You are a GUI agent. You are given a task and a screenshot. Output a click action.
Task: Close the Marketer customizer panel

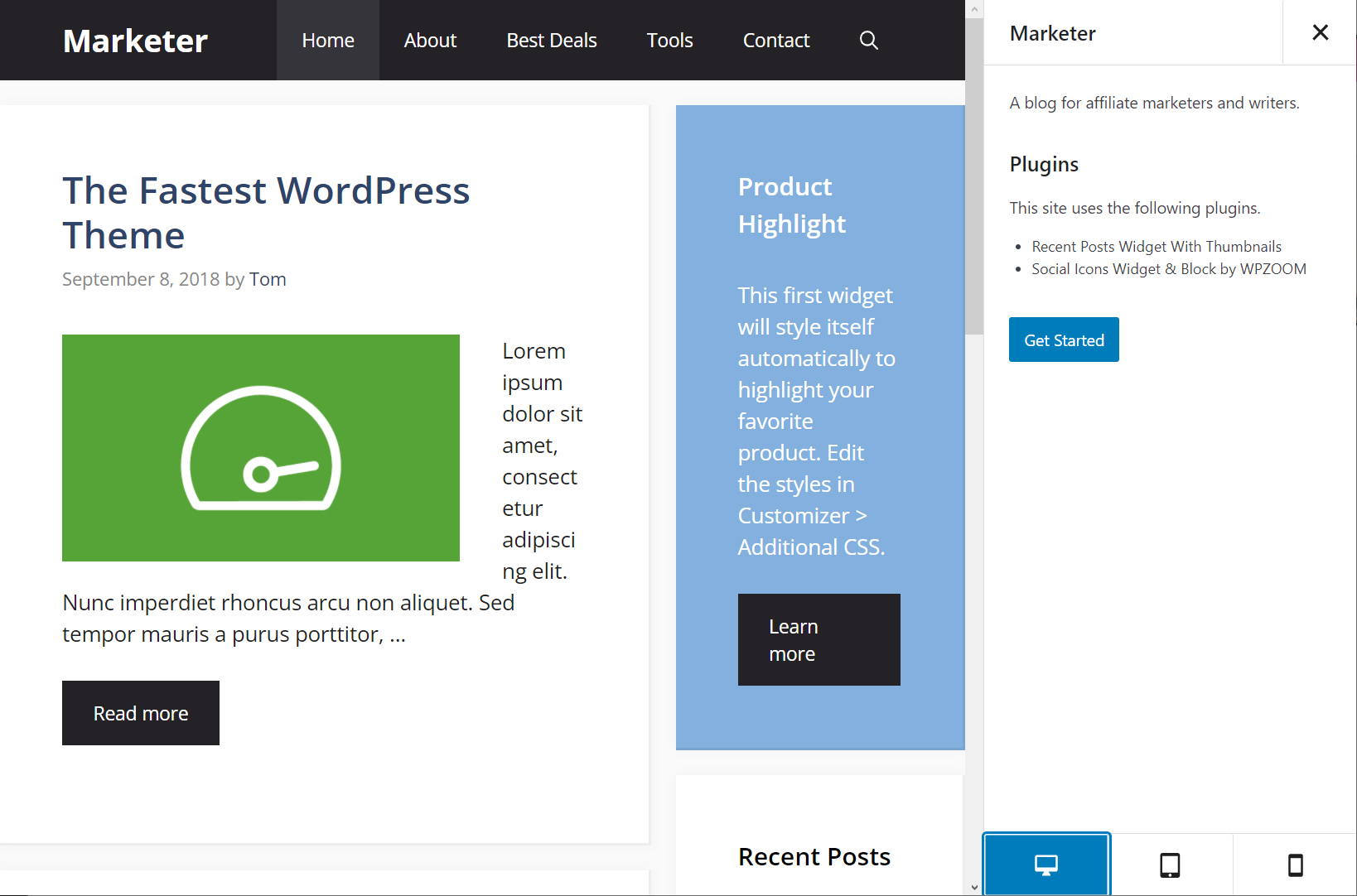click(1319, 32)
